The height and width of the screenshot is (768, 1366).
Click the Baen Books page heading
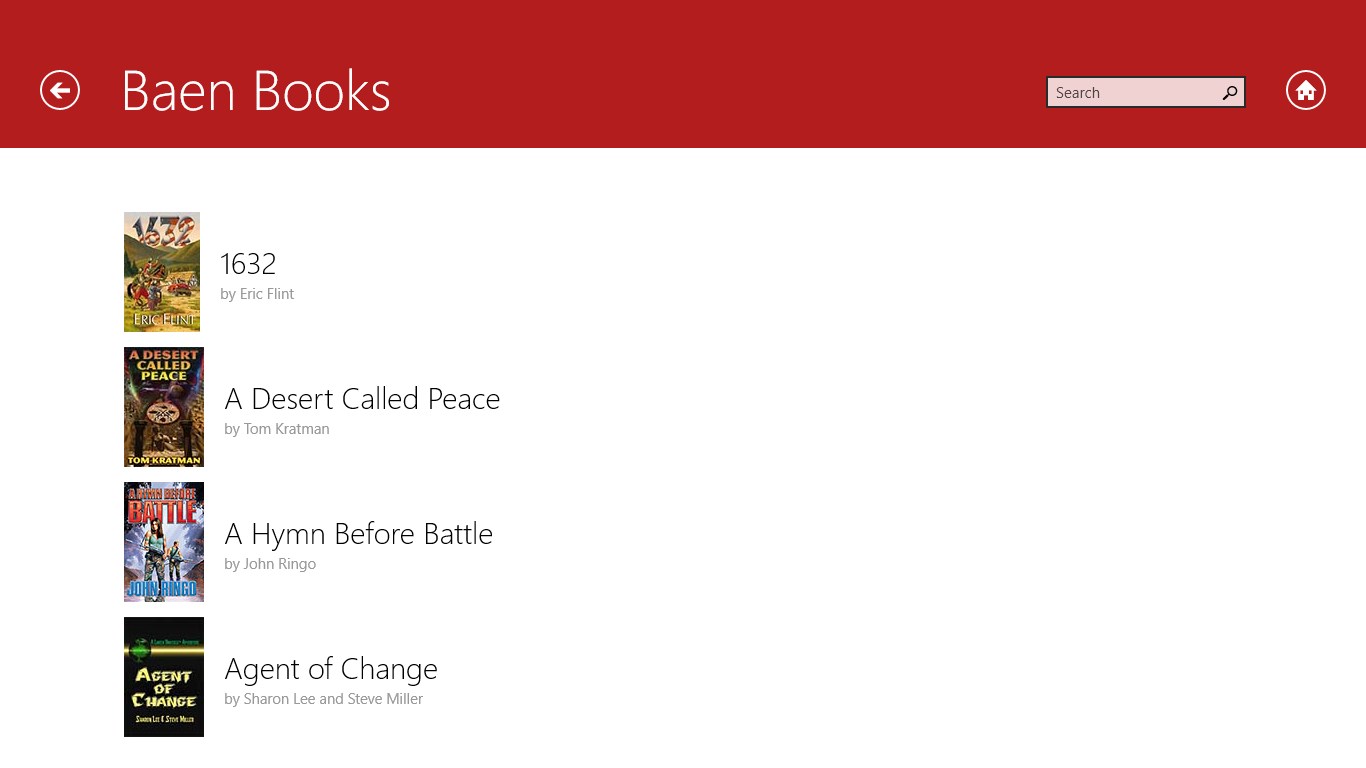[256, 91]
